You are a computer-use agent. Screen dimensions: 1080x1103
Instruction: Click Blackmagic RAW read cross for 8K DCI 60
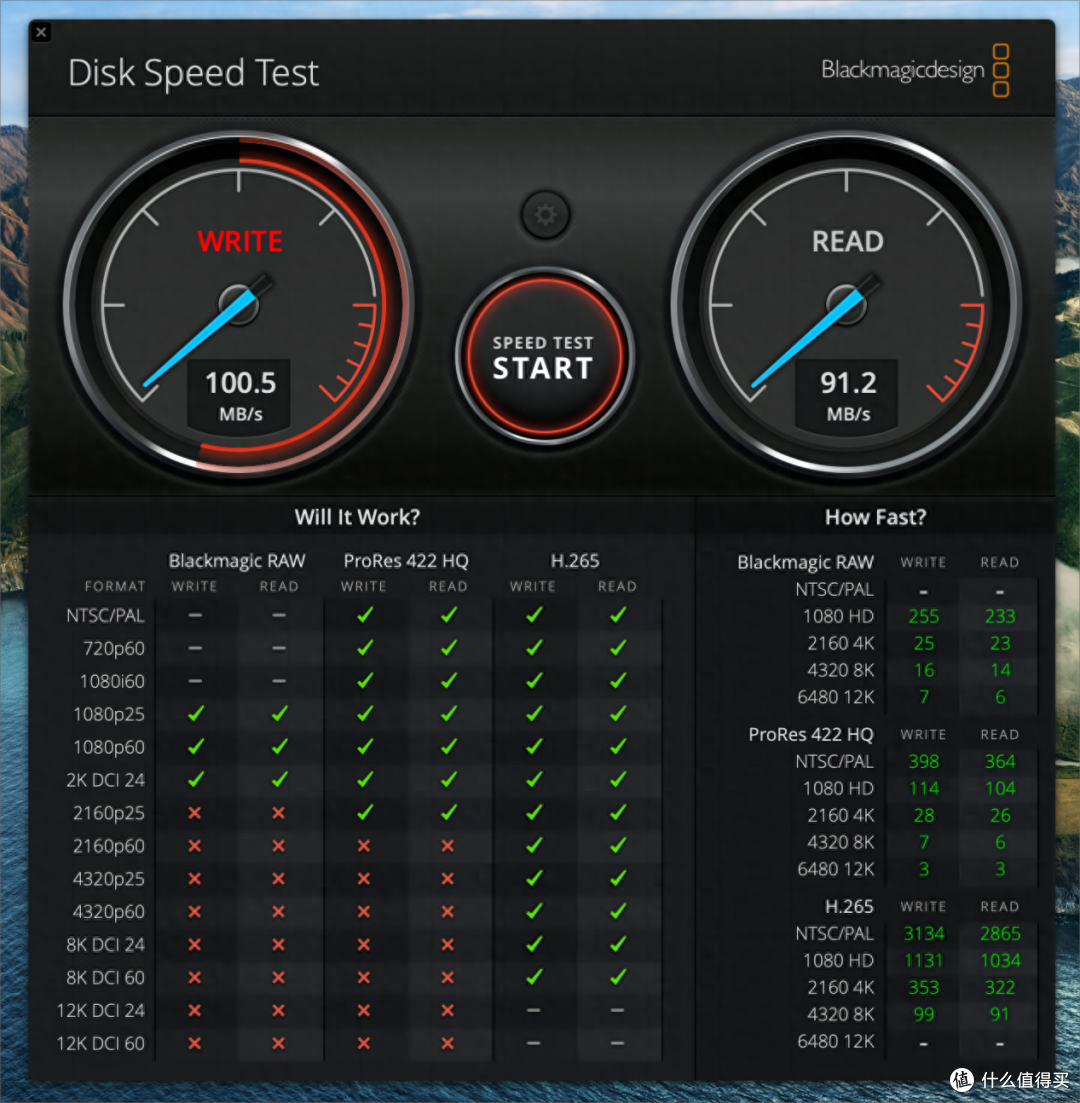[279, 977]
